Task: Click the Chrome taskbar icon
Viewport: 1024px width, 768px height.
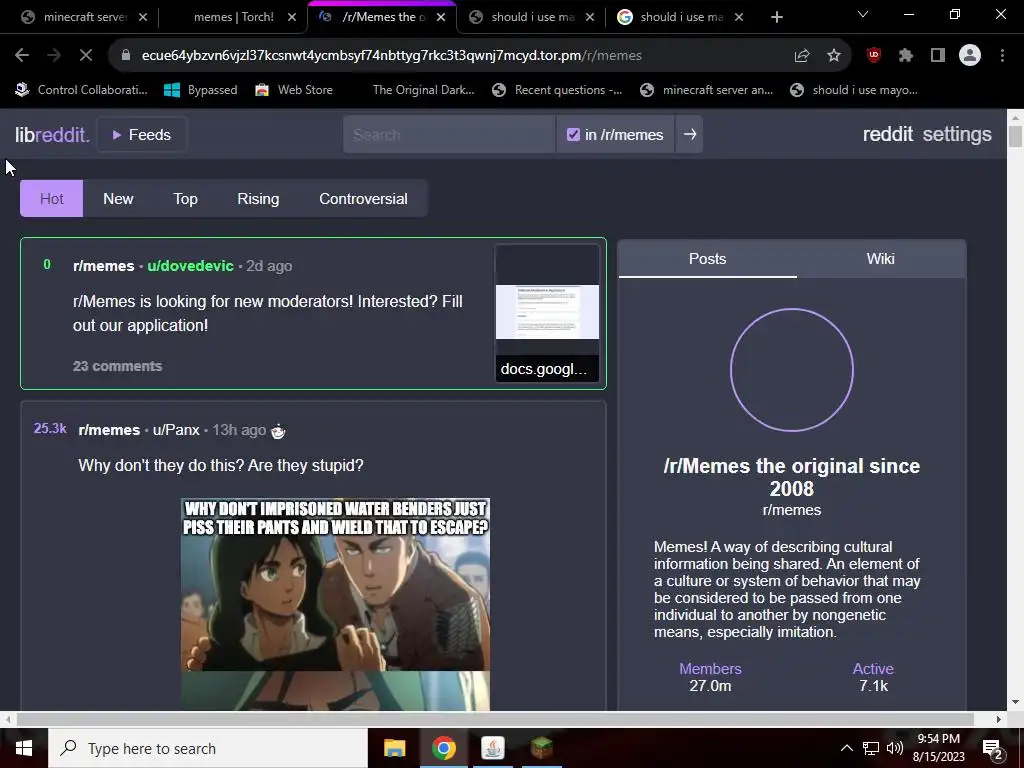Action: 443,748
